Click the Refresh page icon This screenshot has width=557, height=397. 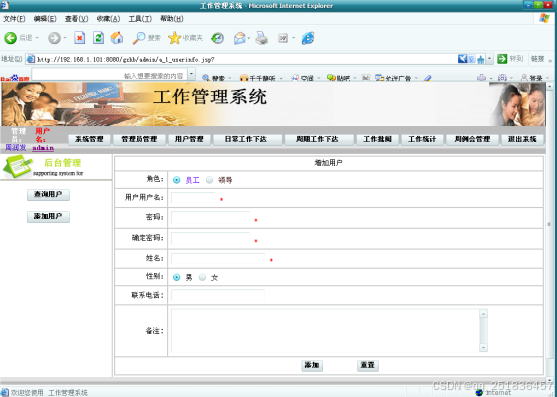(x=98, y=38)
